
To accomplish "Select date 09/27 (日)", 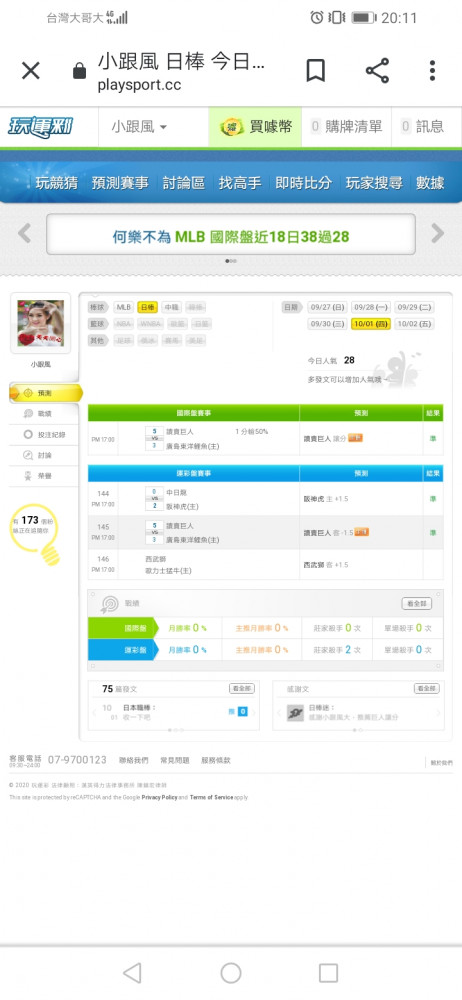I will [x=327, y=307].
